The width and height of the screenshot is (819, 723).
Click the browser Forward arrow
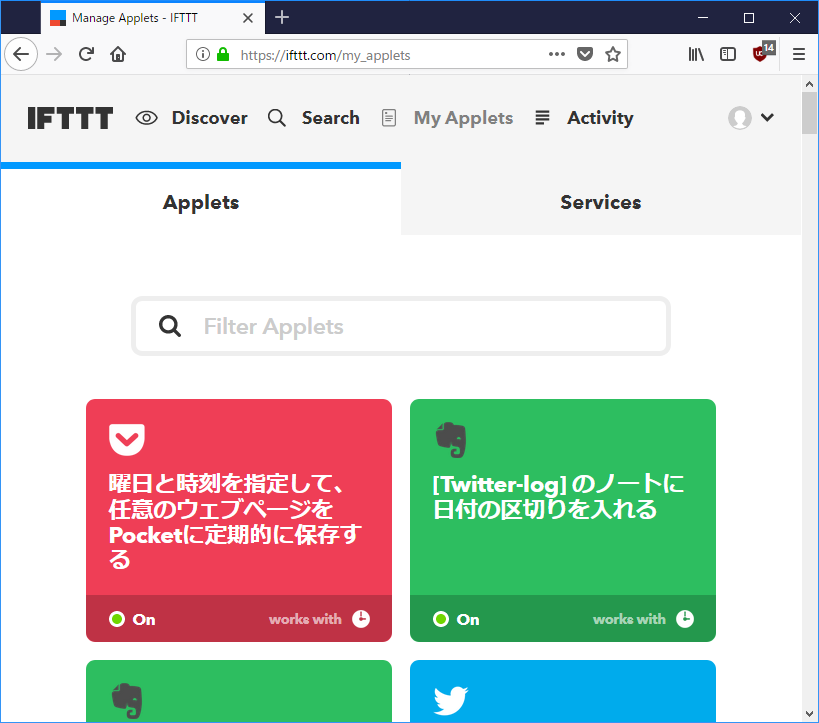coord(54,54)
